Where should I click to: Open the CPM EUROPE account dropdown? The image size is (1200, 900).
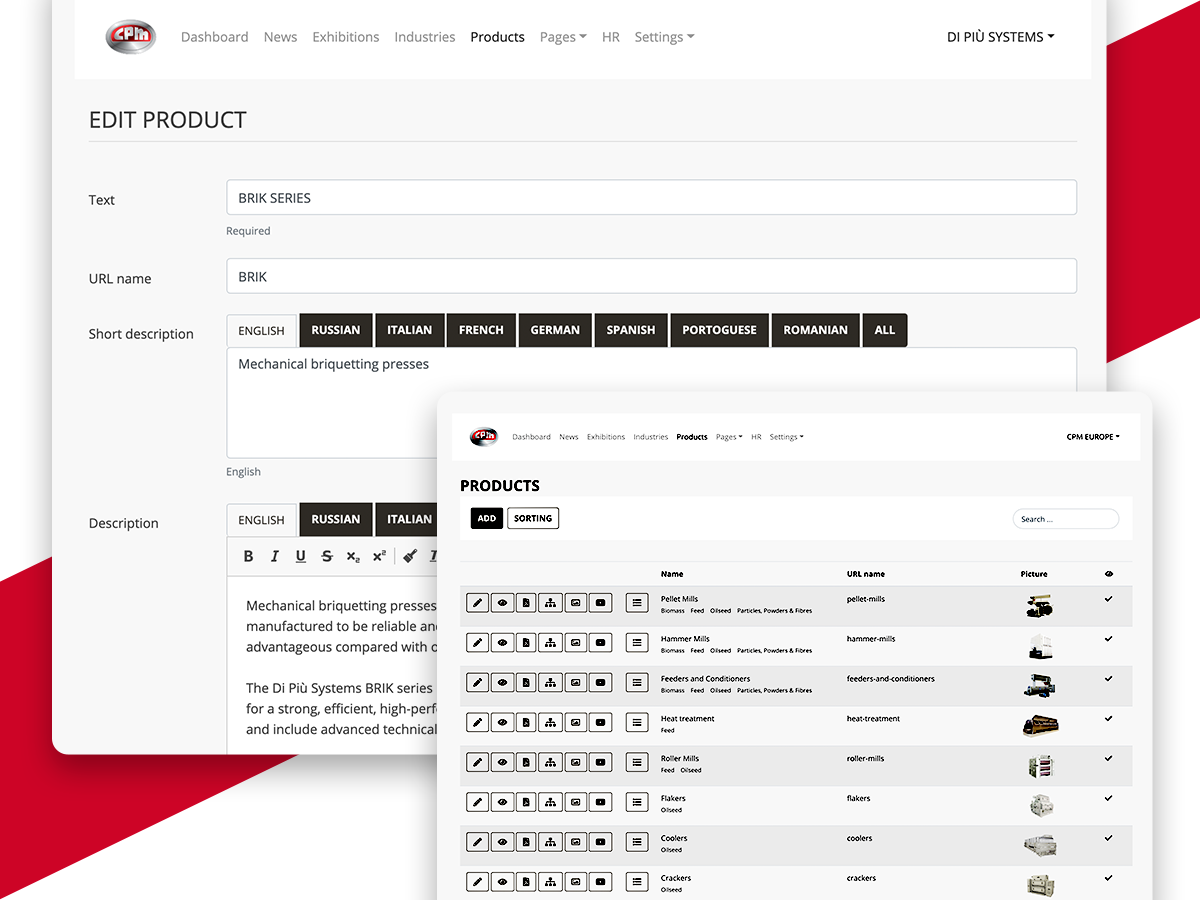point(1093,437)
